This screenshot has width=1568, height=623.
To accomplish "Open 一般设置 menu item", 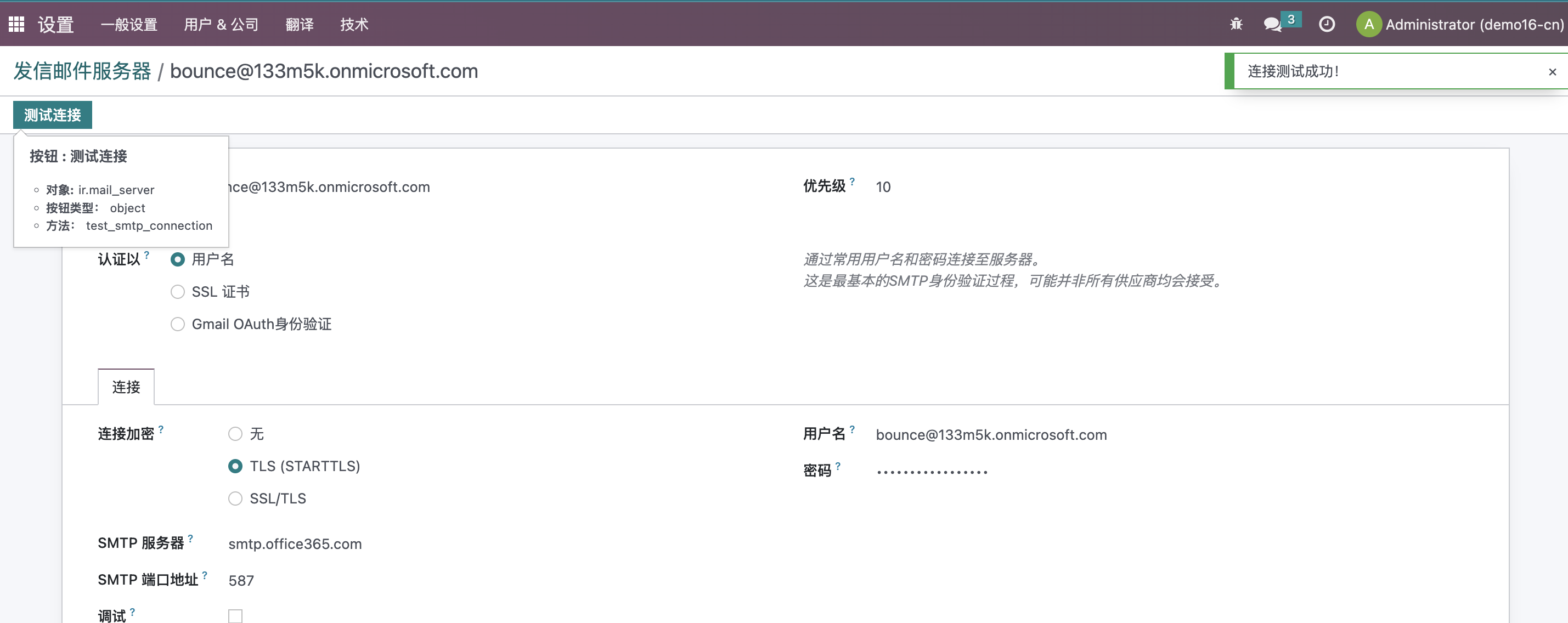I will point(129,24).
